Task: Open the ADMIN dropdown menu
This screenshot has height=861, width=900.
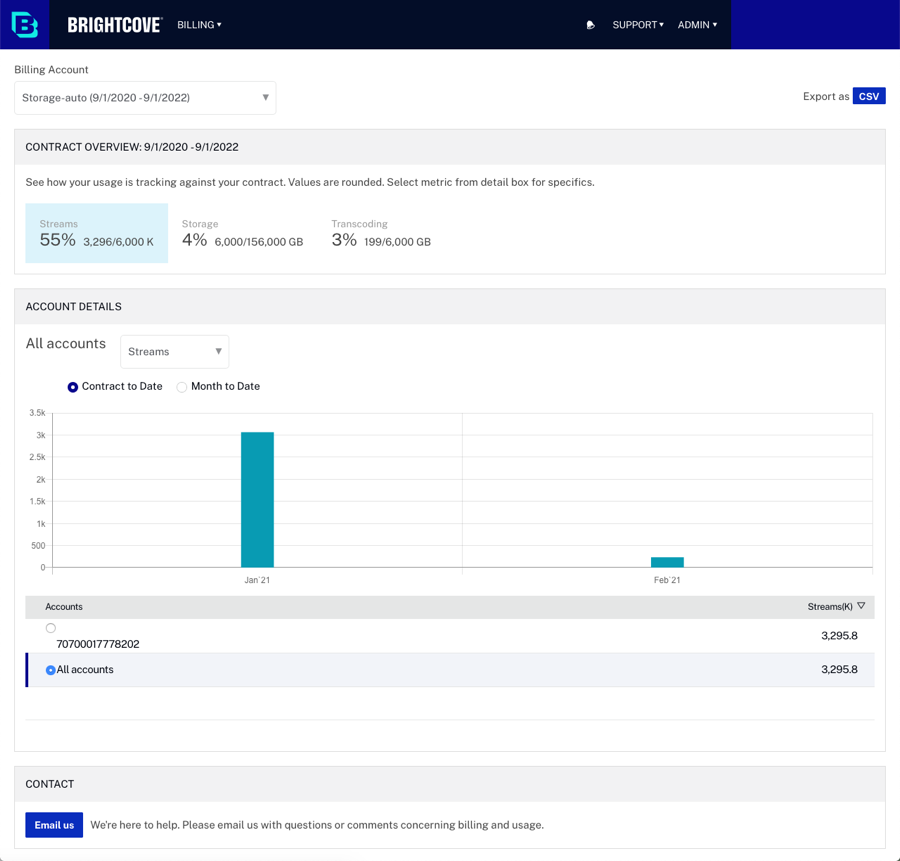Action: point(697,25)
